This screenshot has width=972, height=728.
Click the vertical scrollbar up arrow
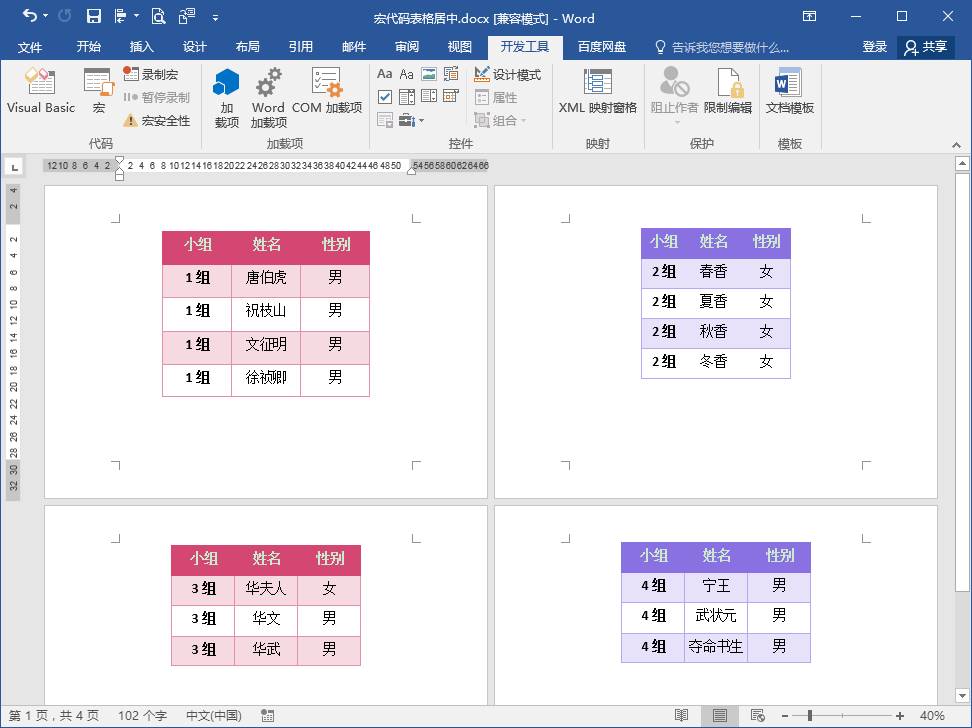pos(962,164)
